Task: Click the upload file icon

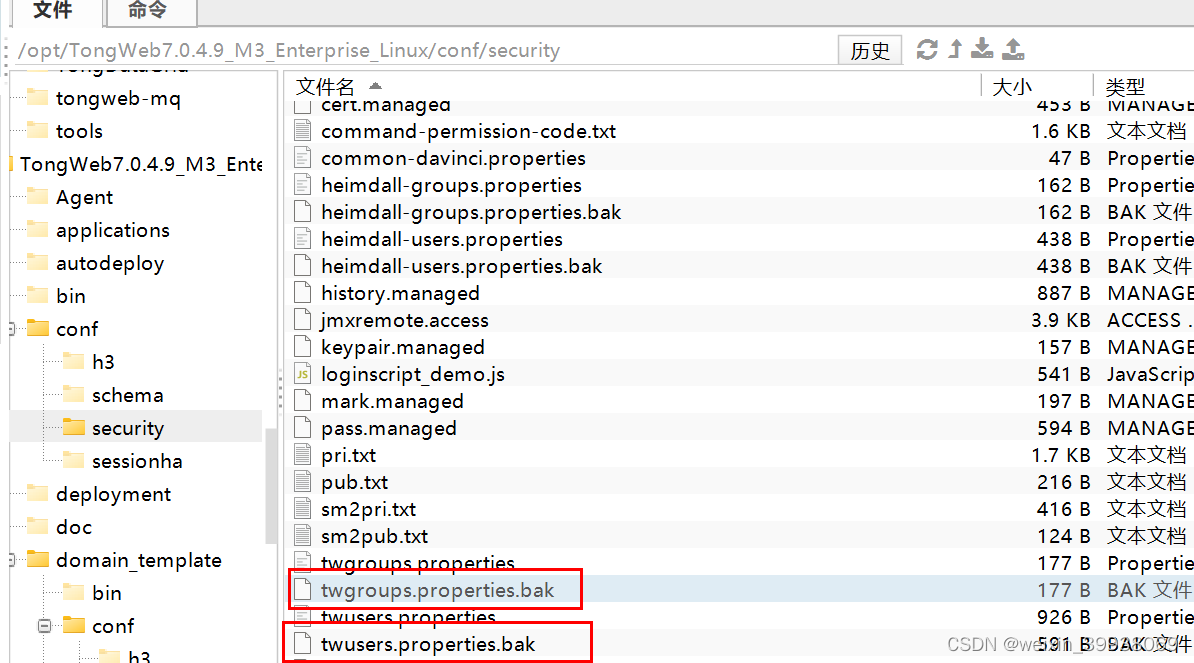Action: 1013,49
